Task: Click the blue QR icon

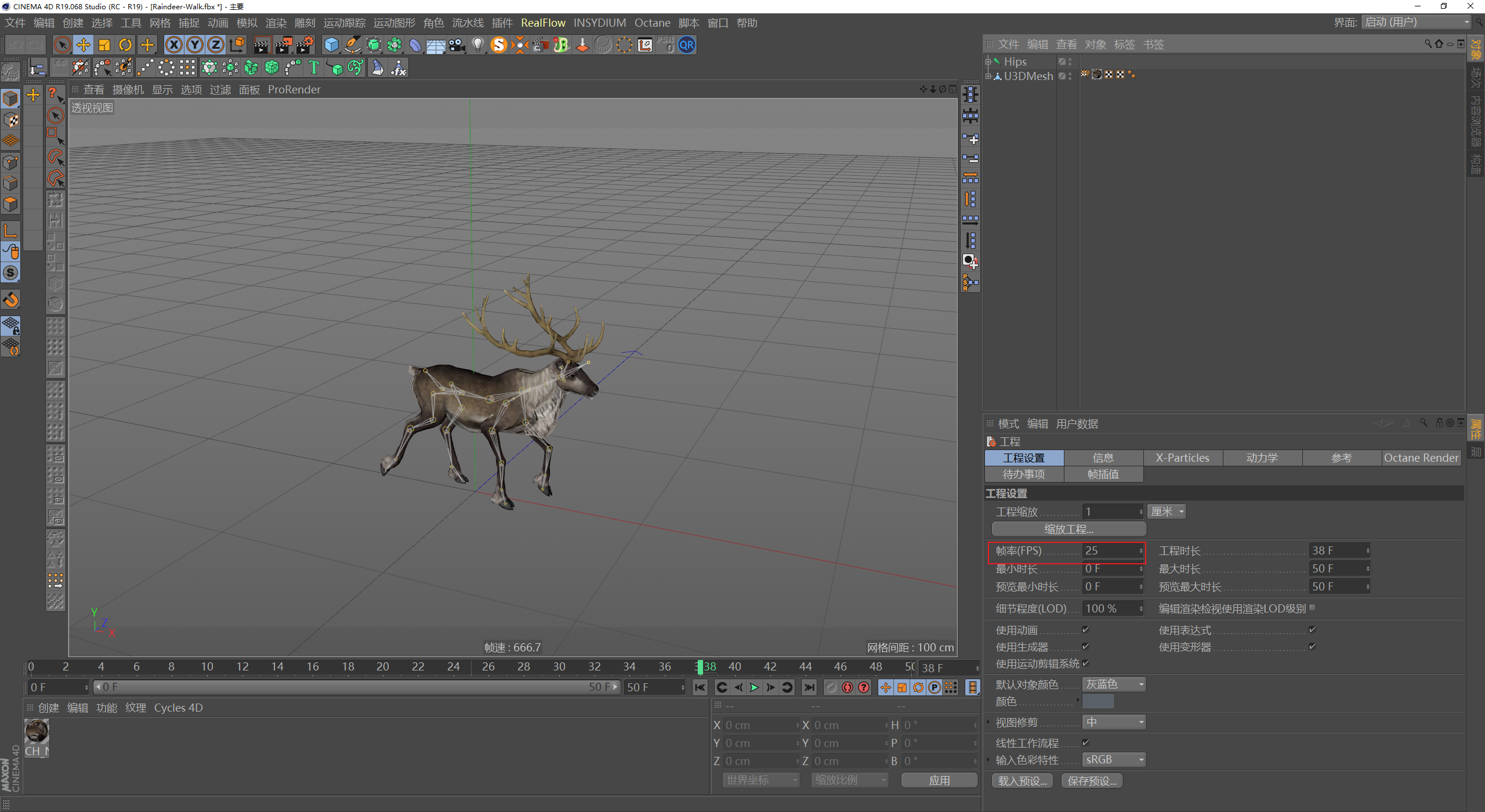Action: click(x=687, y=45)
